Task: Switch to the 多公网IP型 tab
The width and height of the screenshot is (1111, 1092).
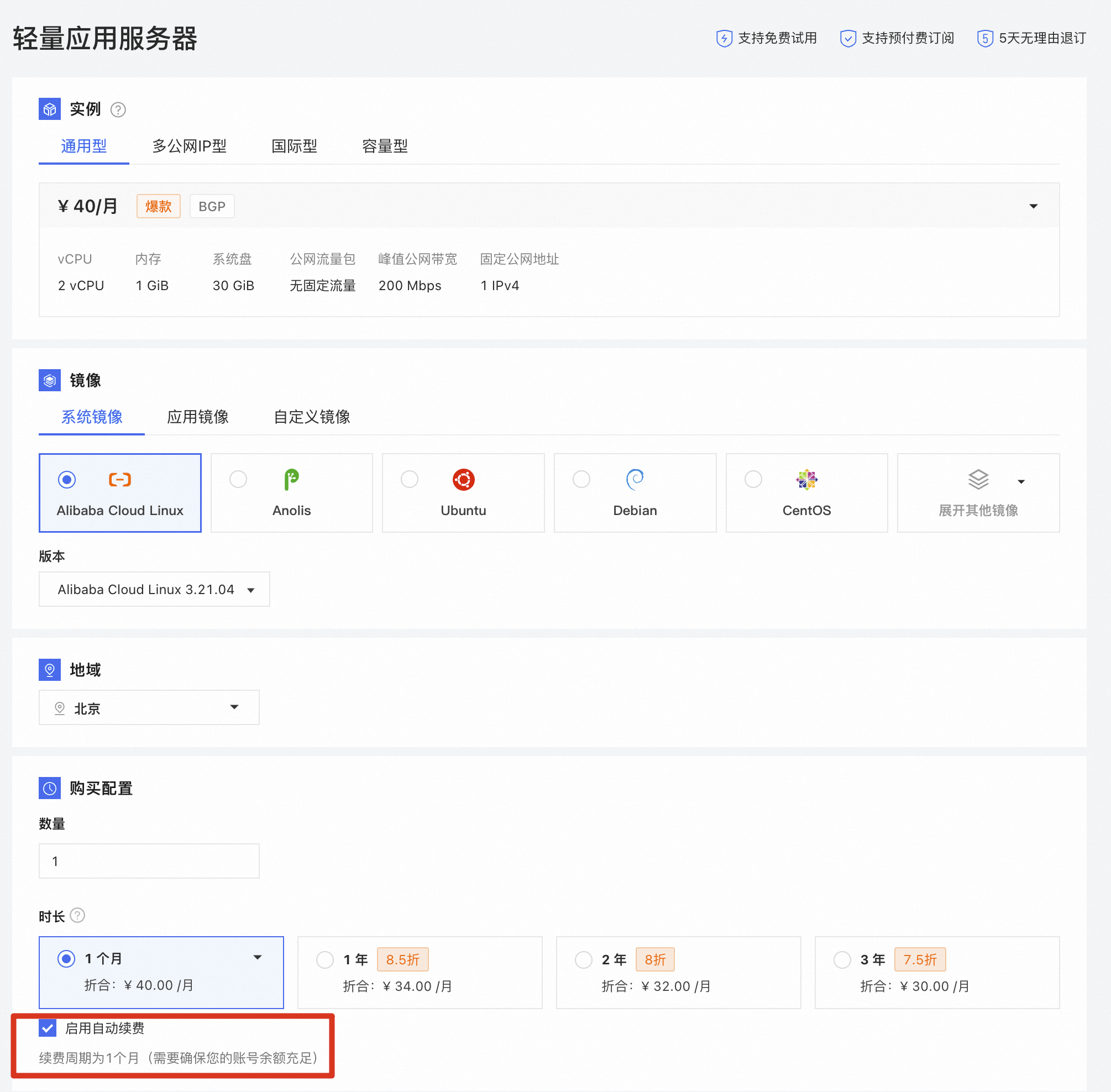Action: click(x=189, y=146)
